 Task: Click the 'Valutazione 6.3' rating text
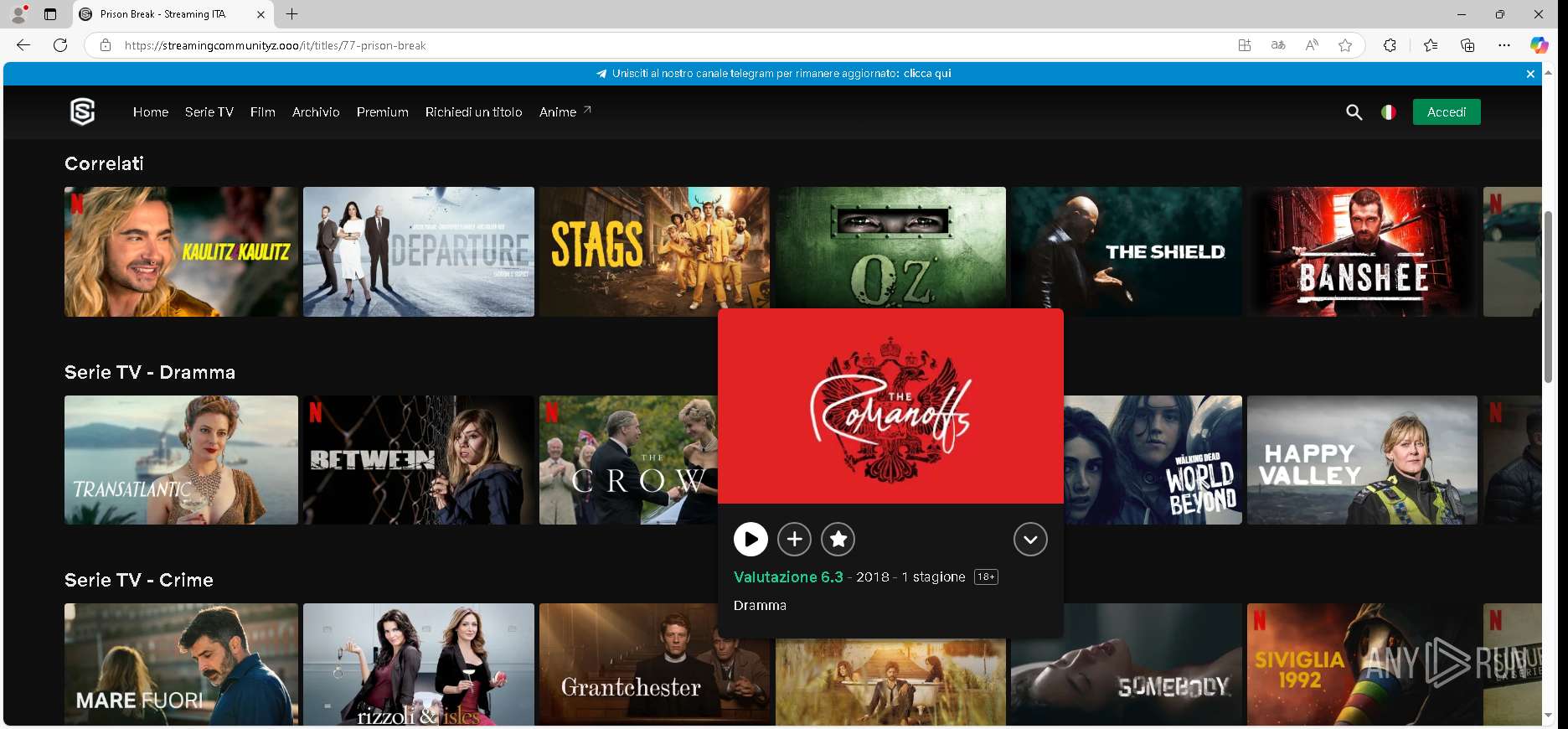(x=788, y=577)
